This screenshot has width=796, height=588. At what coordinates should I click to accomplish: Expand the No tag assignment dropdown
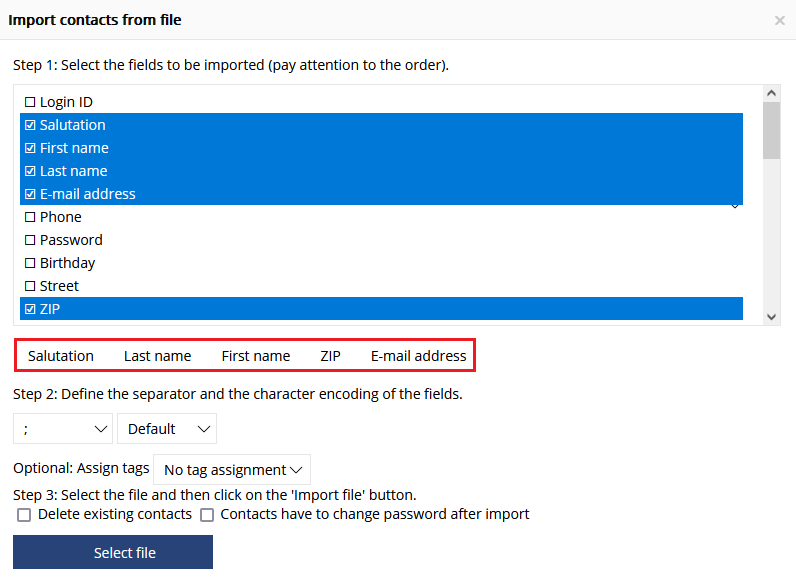click(x=232, y=470)
